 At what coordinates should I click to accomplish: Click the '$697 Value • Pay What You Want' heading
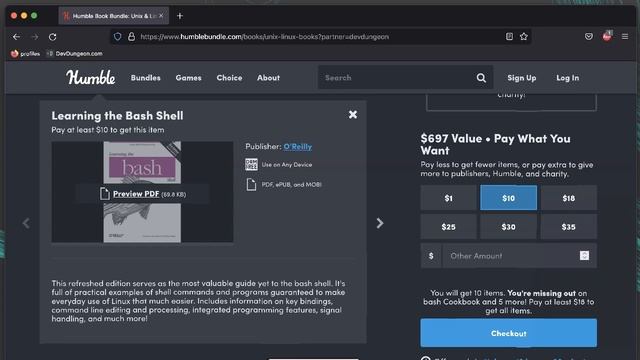[496, 144]
